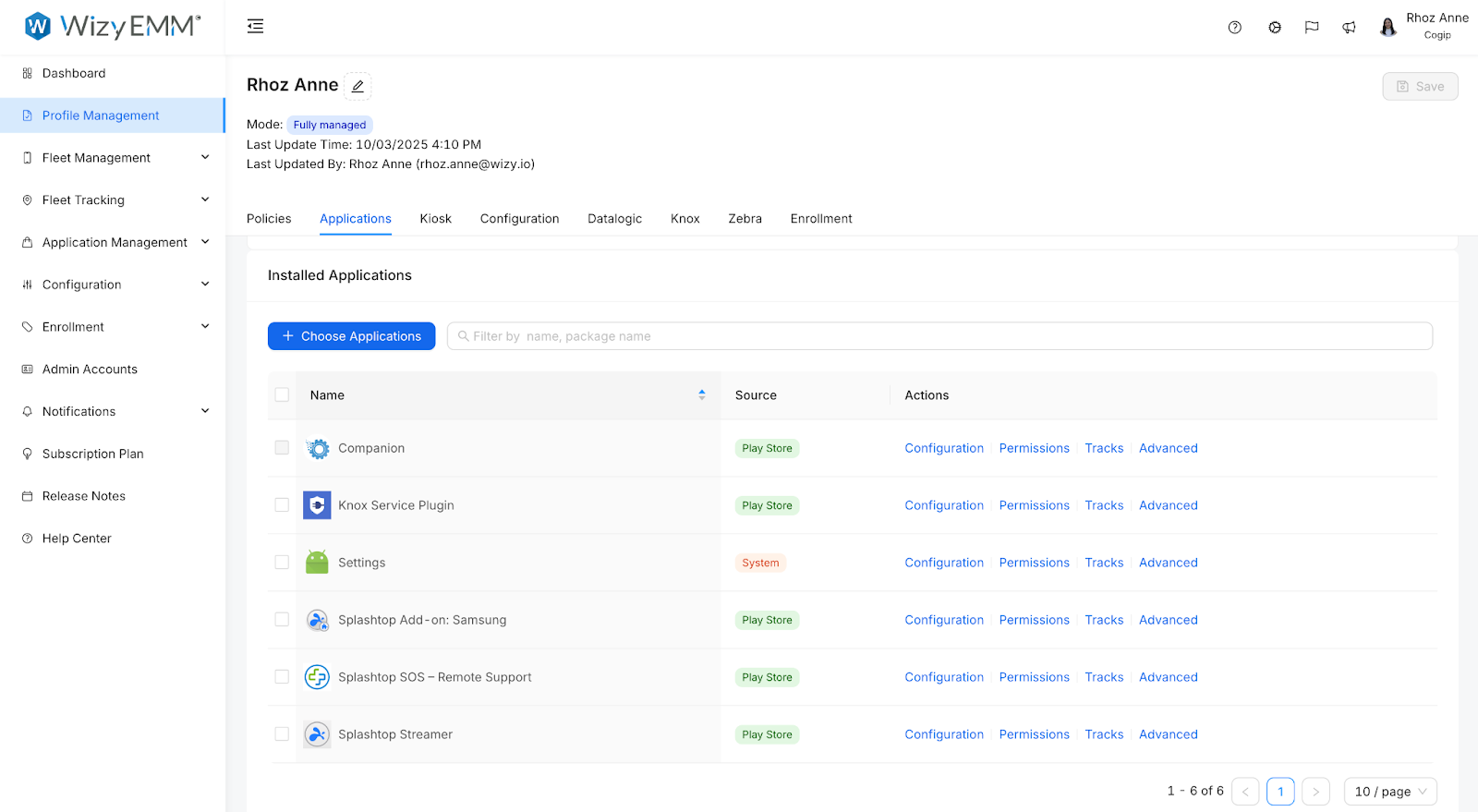The height and width of the screenshot is (812, 1478).
Task: Click the Release Notes calendar icon
Action: (x=27, y=496)
